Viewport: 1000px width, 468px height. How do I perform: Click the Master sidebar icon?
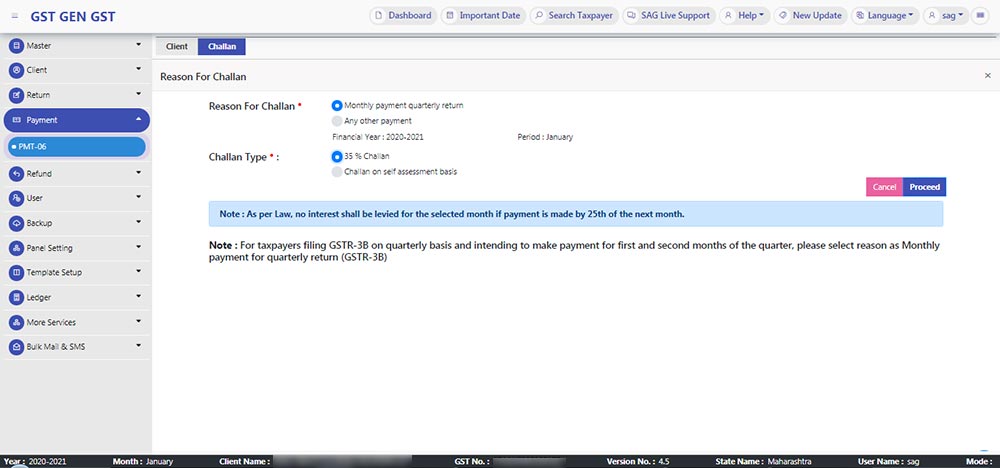(x=16, y=46)
